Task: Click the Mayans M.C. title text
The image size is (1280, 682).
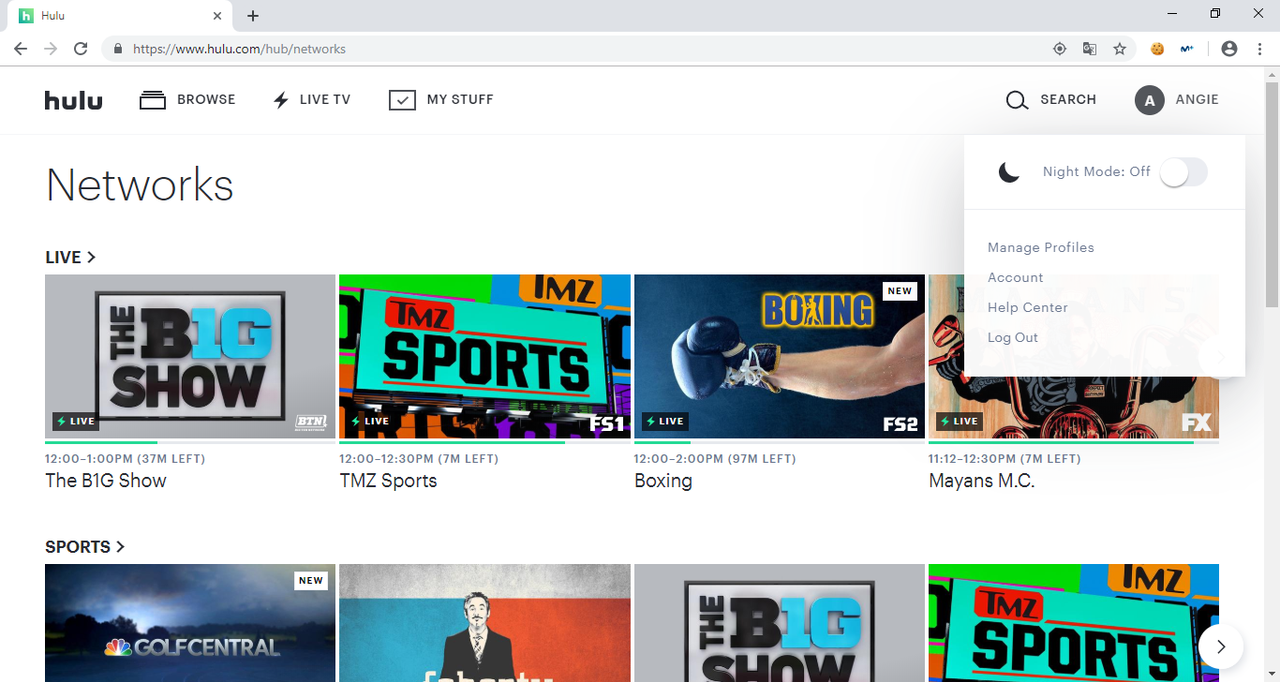Action: [981, 481]
